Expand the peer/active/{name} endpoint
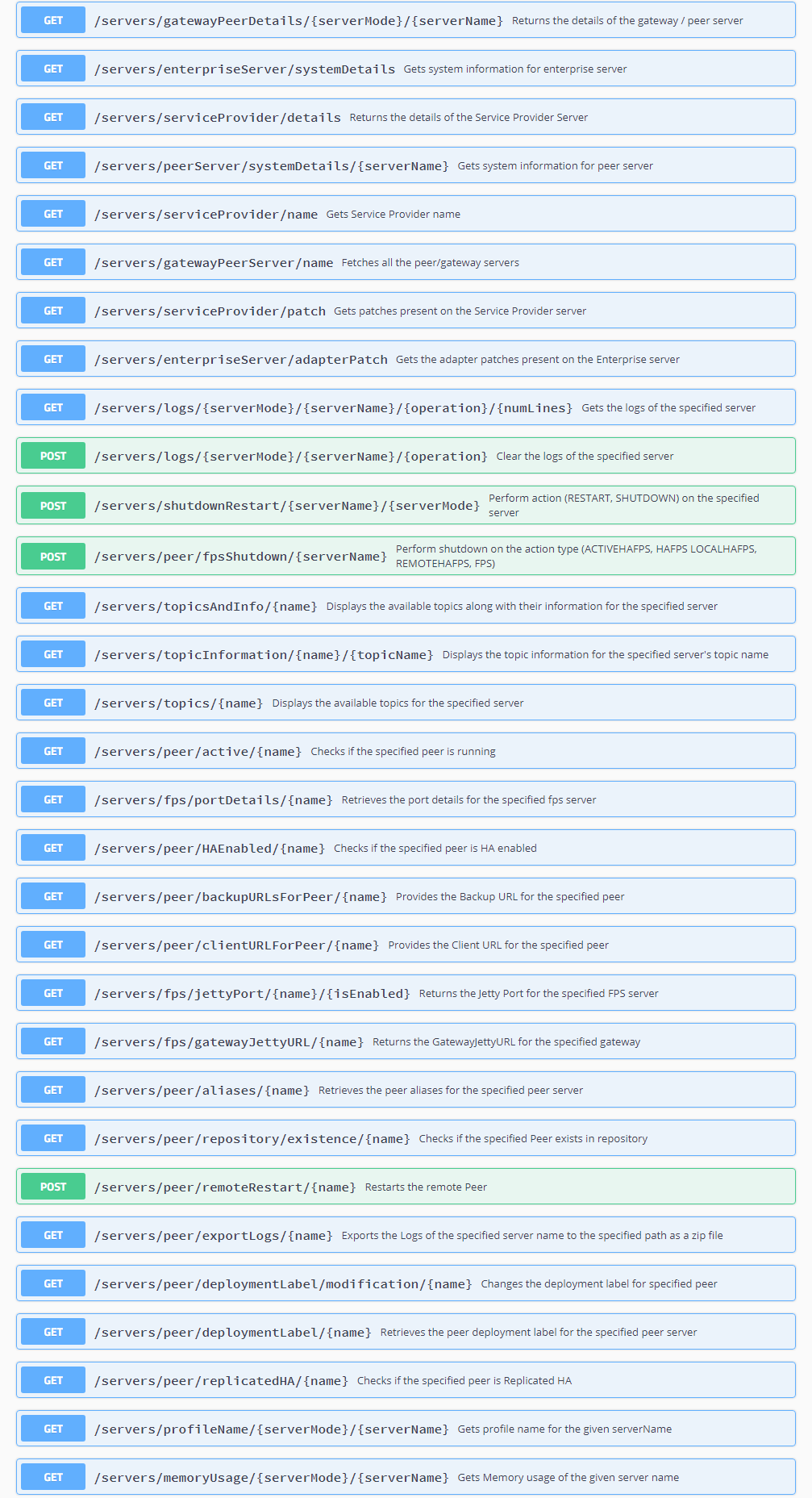The width and height of the screenshot is (812, 1498). pyautogui.click(x=198, y=752)
